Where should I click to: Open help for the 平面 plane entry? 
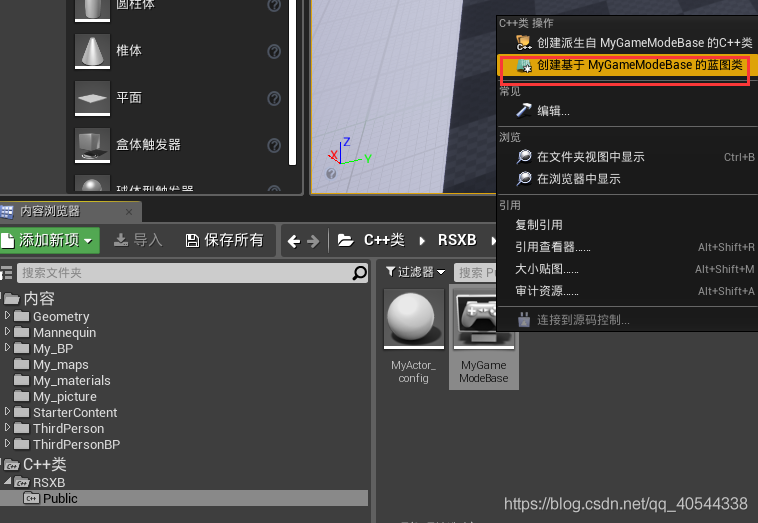click(274, 99)
